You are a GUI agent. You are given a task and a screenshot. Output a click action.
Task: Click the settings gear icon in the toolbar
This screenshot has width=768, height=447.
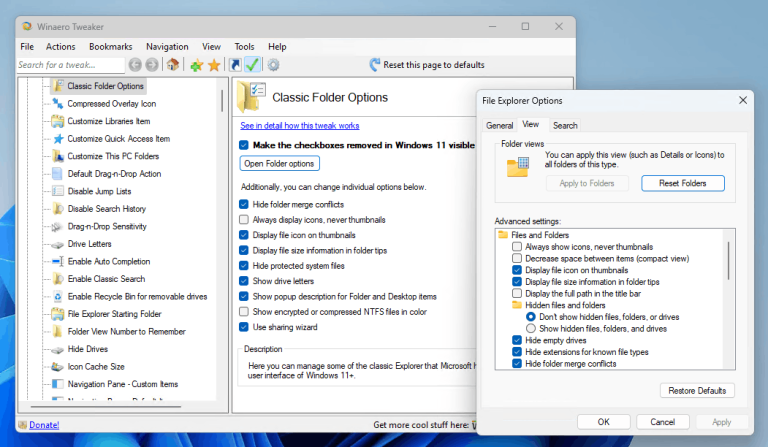[272, 65]
